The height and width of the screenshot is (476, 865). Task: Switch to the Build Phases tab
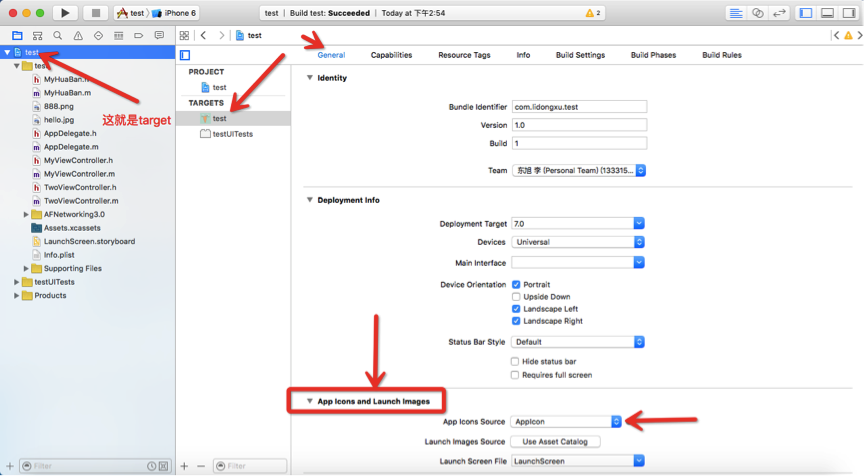point(653,55)
